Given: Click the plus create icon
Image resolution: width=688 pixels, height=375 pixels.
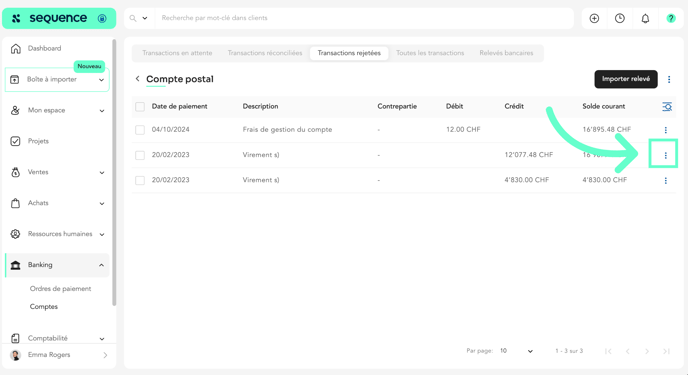Looking at the screenshot, I should pyautogui.click(x=594, y=18).
